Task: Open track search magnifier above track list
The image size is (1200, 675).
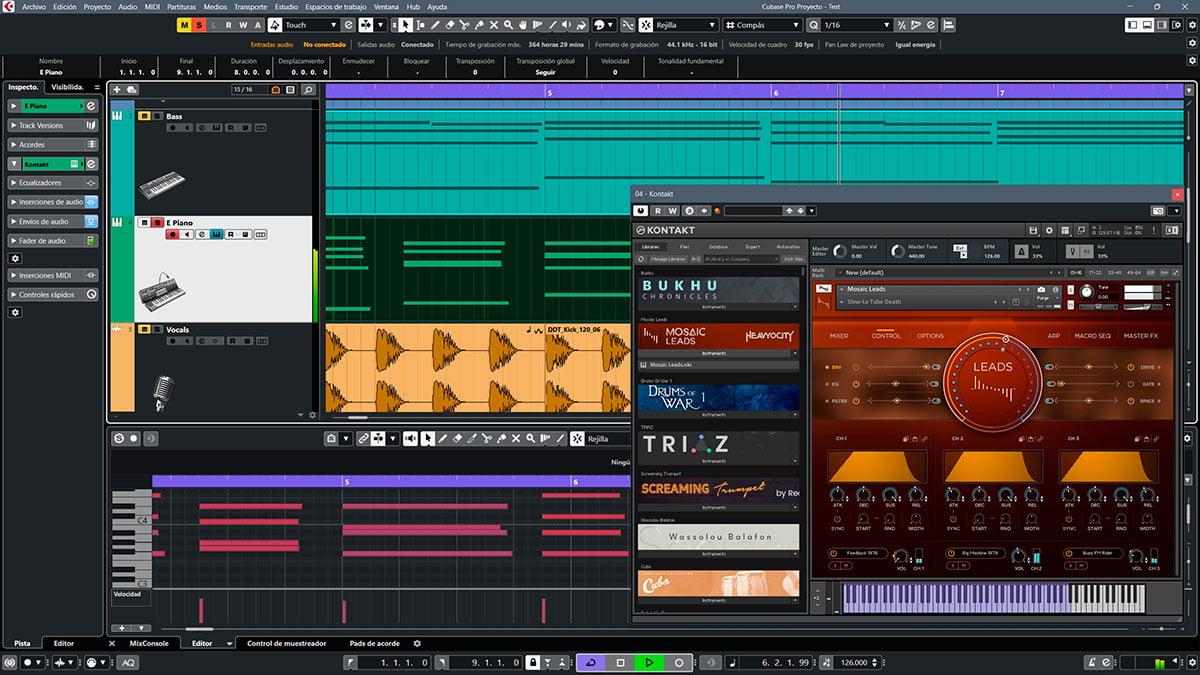Action: coord(308,90)
